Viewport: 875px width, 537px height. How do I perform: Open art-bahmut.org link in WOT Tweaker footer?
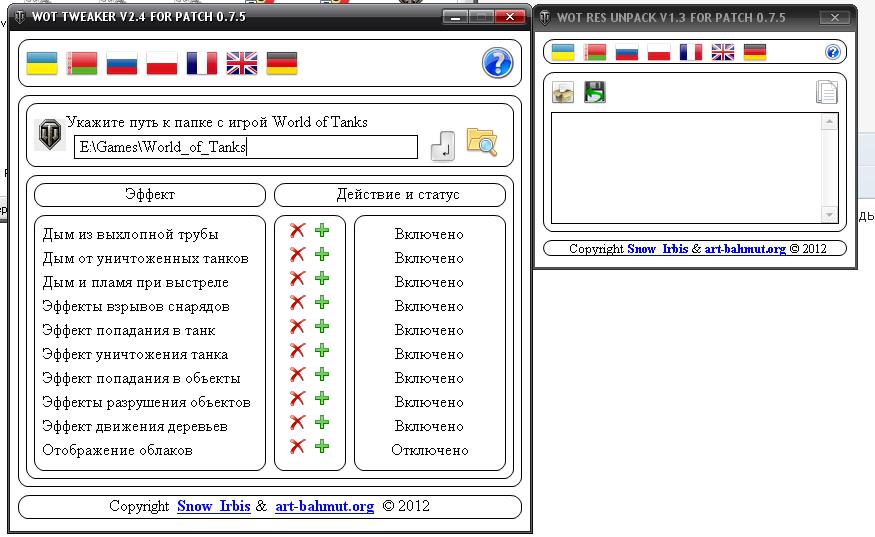point(324,506)
